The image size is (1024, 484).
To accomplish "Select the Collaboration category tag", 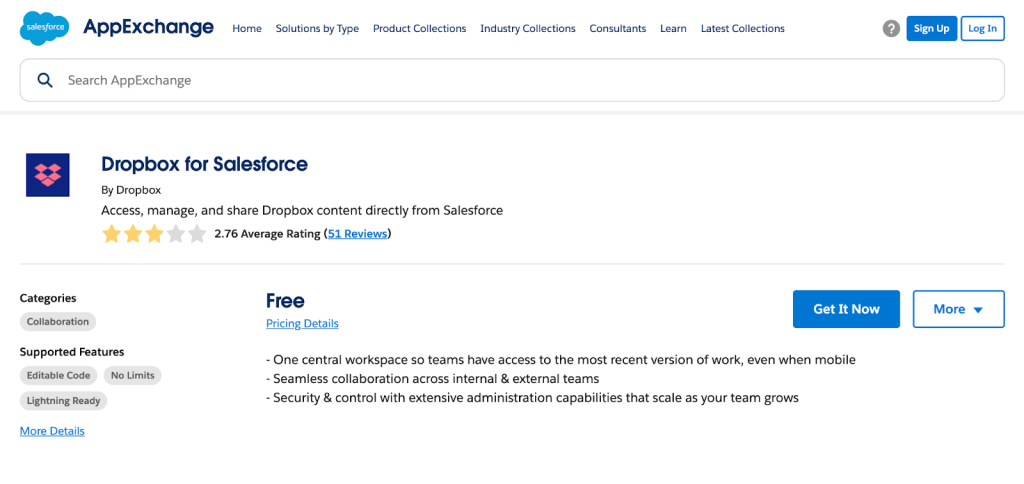I will (58, 321).
